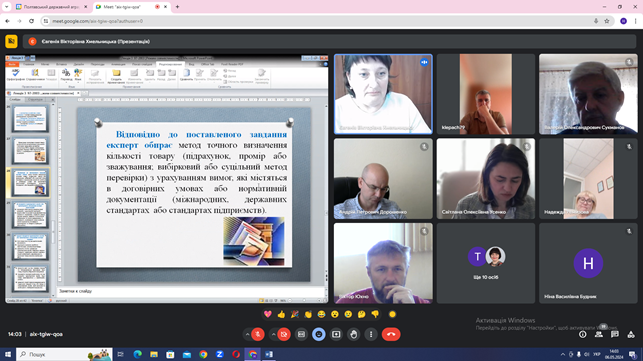Turn on the camera in Meet toolbar

[x=284, y=334]
